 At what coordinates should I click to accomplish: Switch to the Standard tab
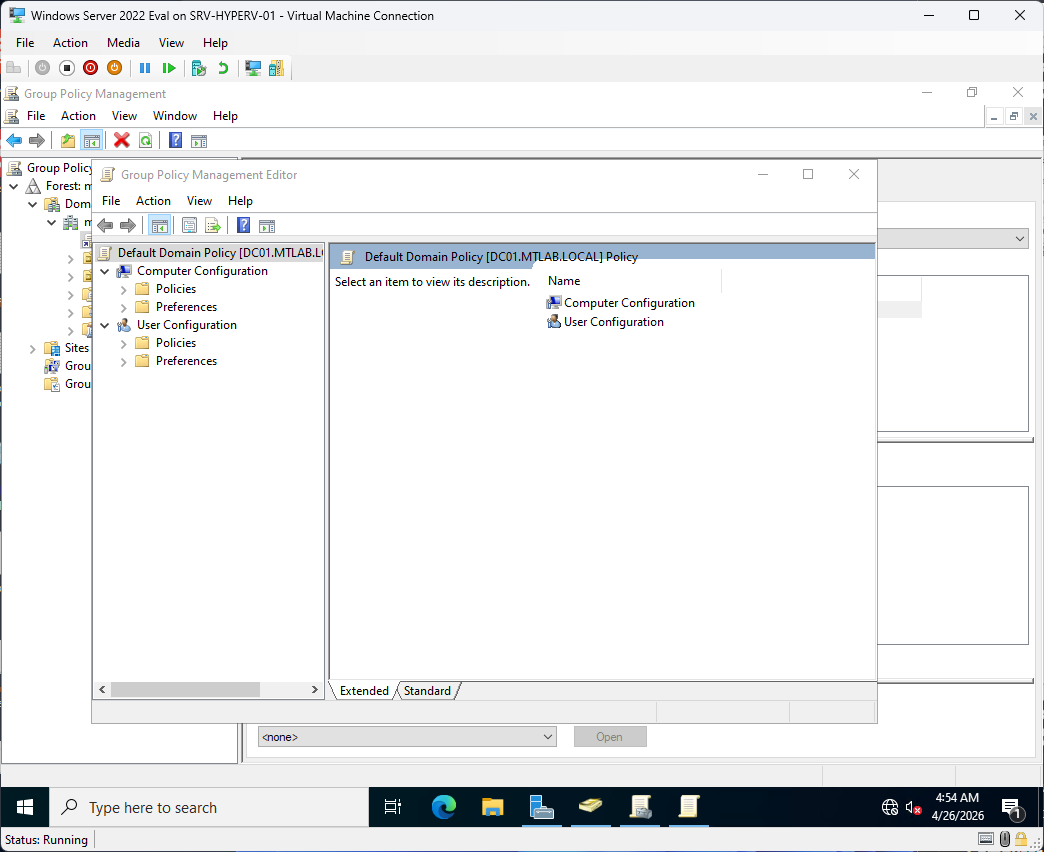tap(427, 691)
